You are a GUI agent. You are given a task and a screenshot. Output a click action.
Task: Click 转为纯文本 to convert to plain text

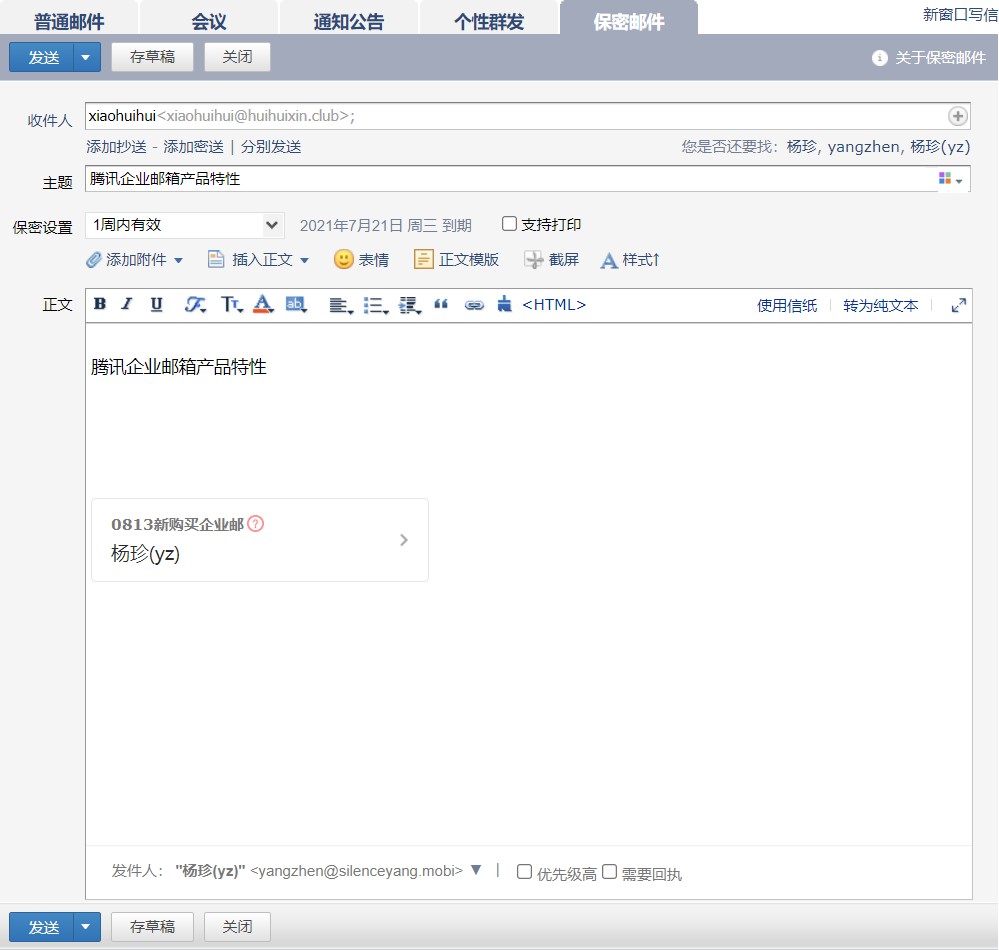(x=880, y=306)
